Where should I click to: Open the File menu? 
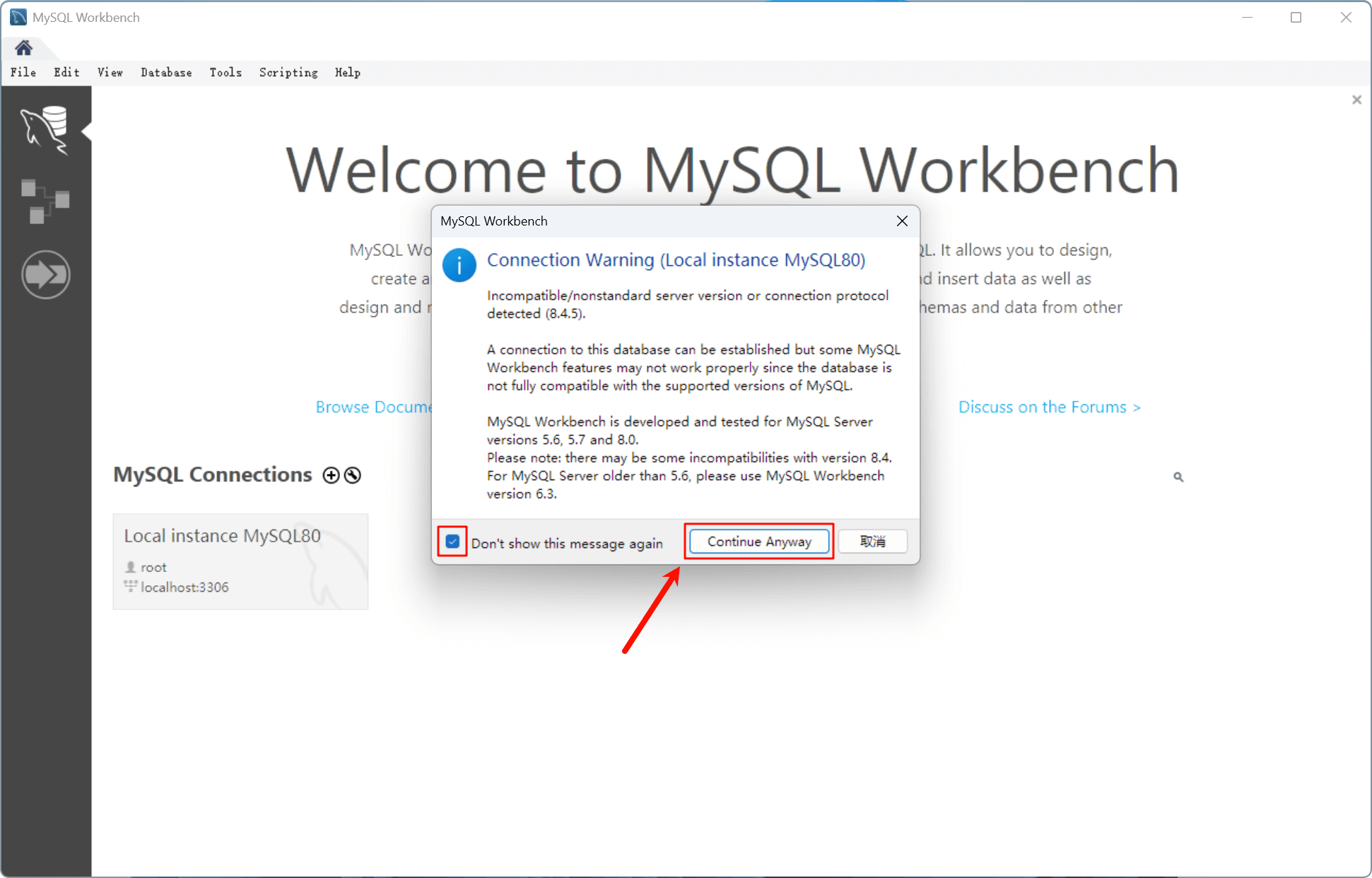tap(23, 72)
